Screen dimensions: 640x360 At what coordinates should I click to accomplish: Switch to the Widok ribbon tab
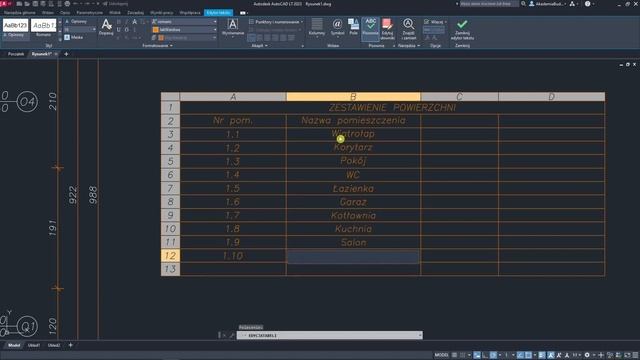pos(115,13)
